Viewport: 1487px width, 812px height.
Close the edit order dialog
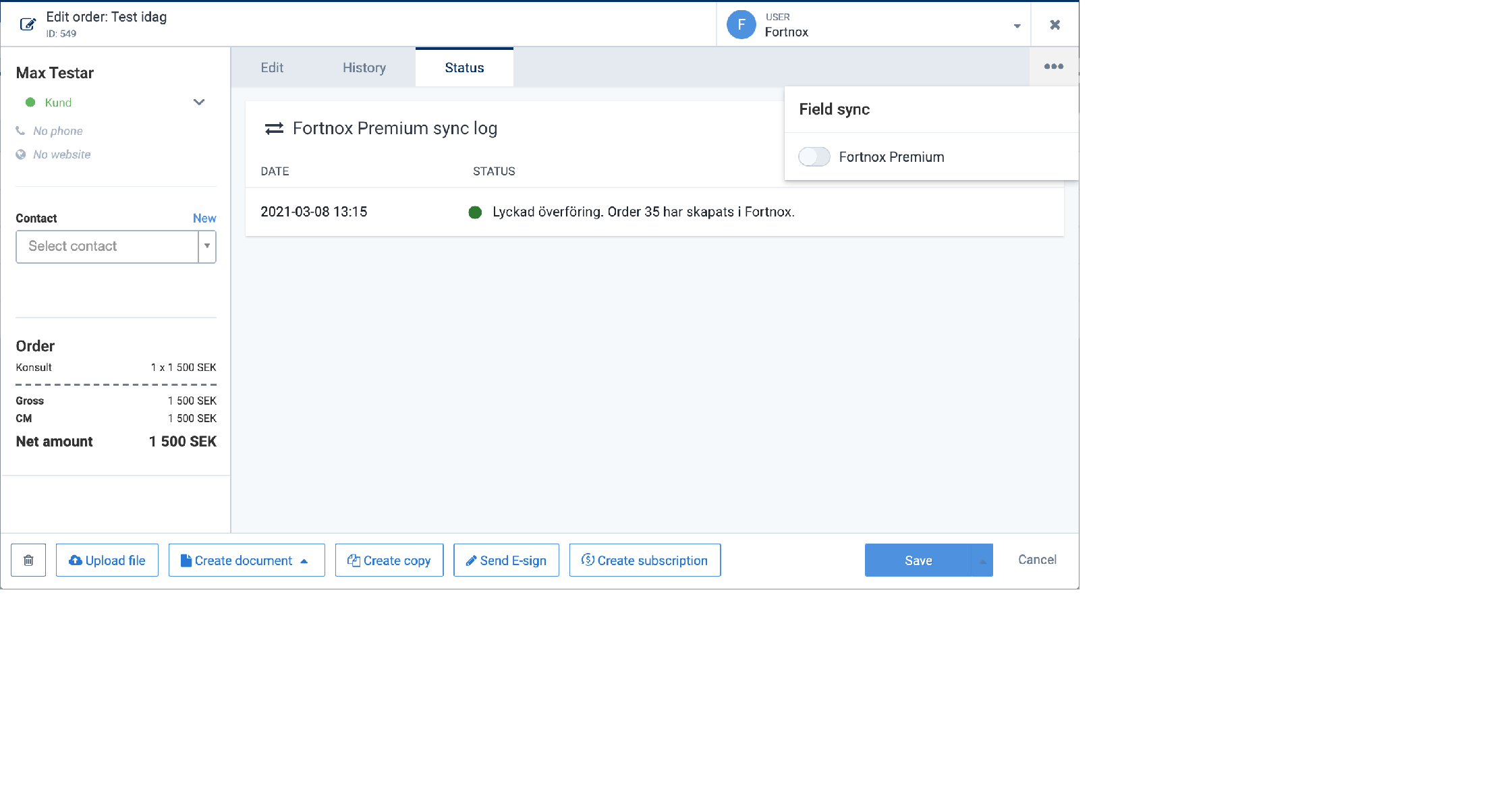tap(1055, 25)
